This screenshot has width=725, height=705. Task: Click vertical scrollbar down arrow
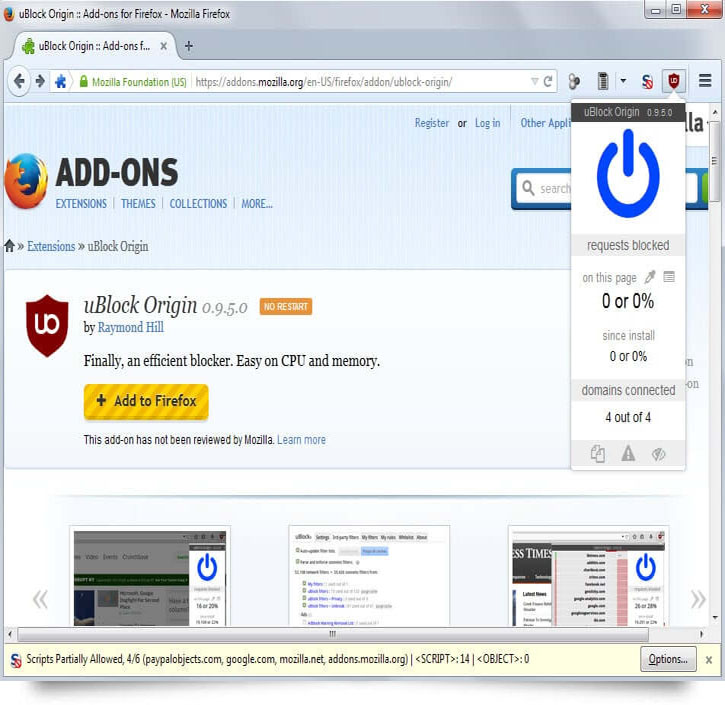[714, 618]
